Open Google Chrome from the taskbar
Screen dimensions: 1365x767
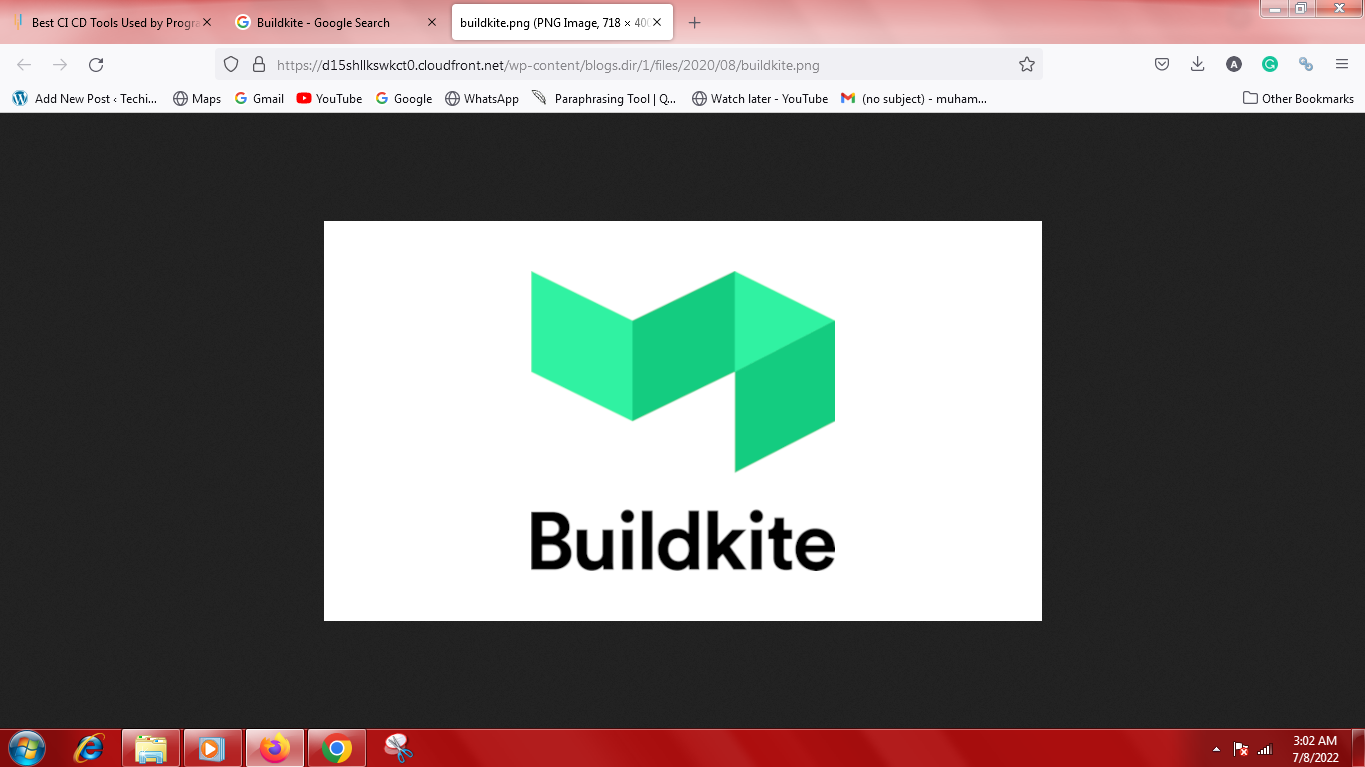click(x=337, y=748)
